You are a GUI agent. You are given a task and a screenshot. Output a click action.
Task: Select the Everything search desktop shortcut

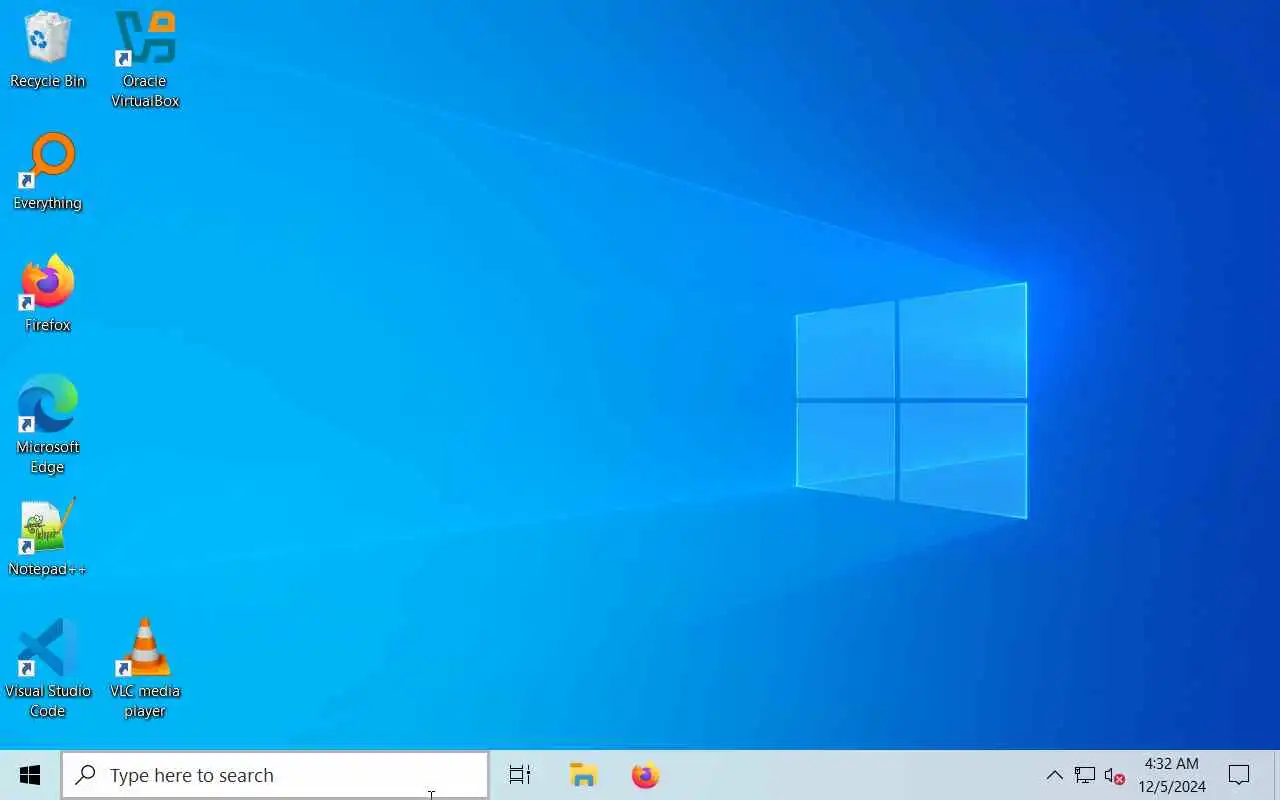click(47, 172)
